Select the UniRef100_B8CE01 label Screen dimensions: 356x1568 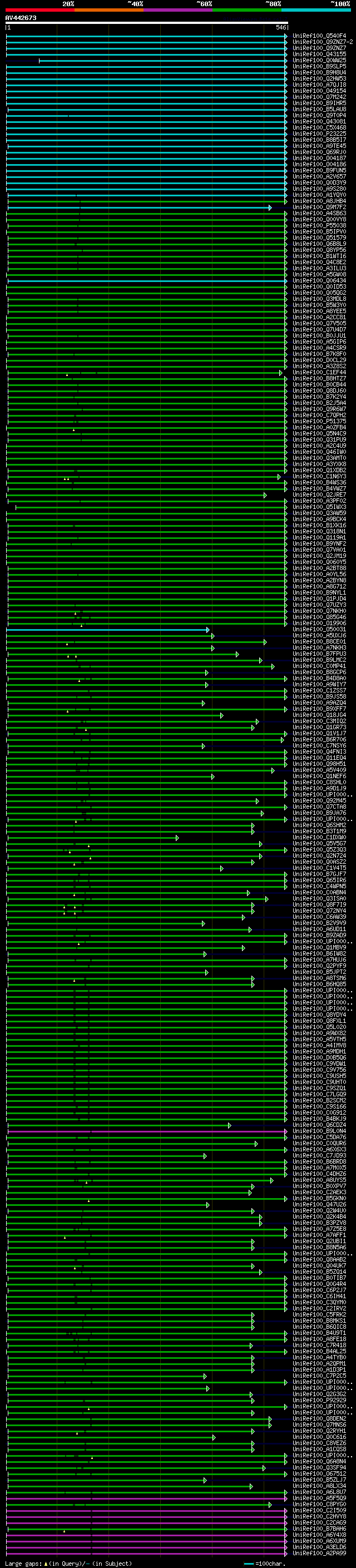pos(319,641)
